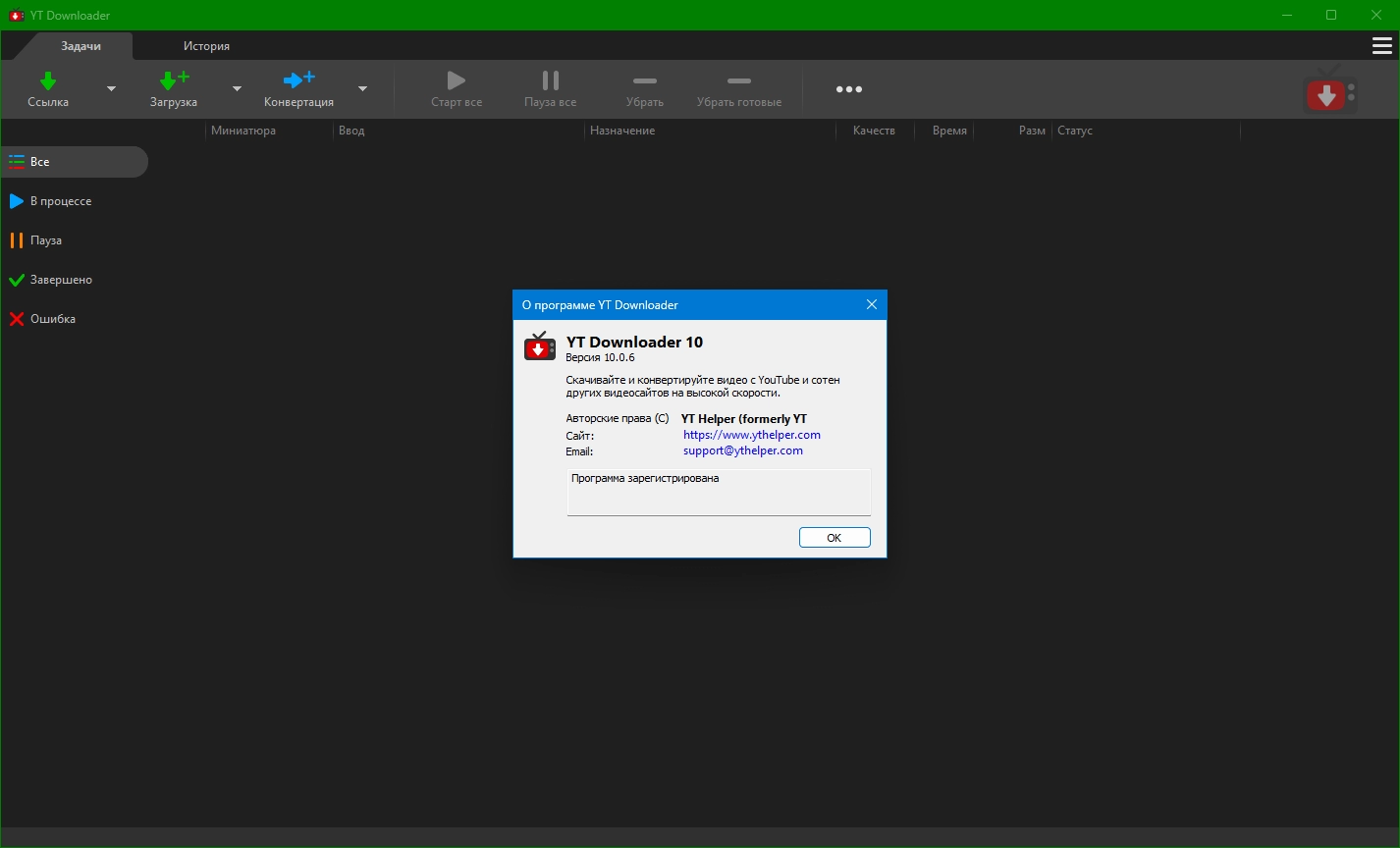Open the hamburger main menu

(1381, 46)
